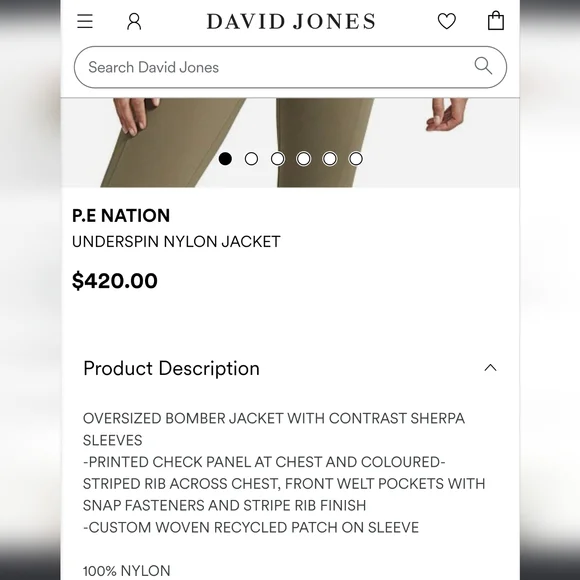The image size is (580, 580).
Task: Click the Underspin Nylon Jacket title
Action: 176,242
